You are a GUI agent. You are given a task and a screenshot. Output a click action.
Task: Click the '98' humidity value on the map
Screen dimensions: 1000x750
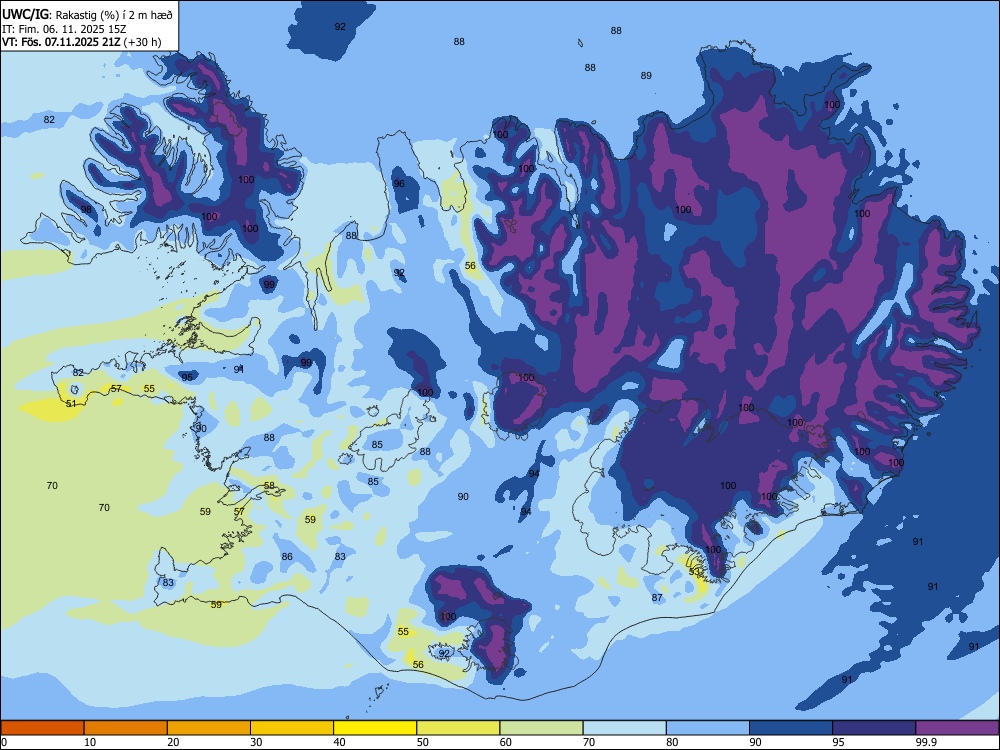point(86,210)
